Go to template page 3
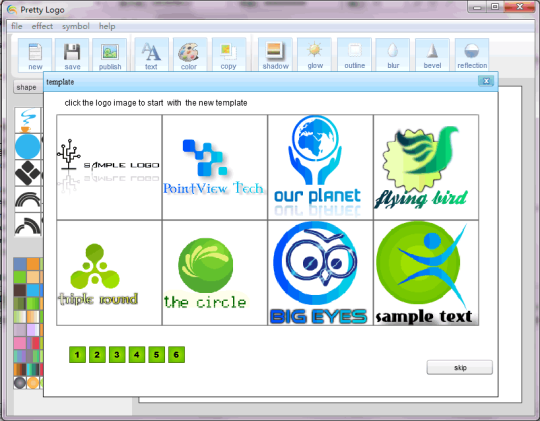 (117, 355)
